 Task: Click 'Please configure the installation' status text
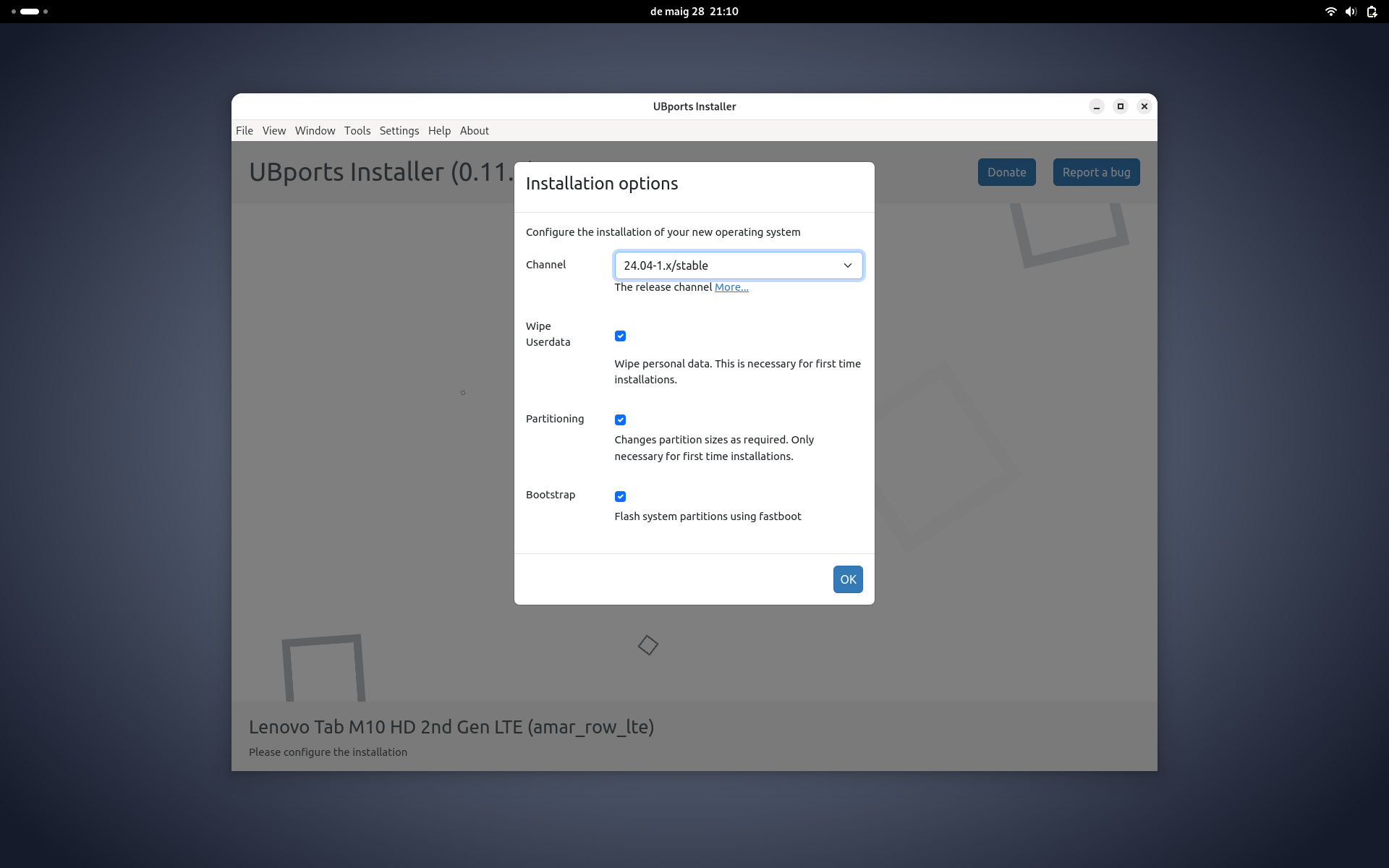[328, 752]
